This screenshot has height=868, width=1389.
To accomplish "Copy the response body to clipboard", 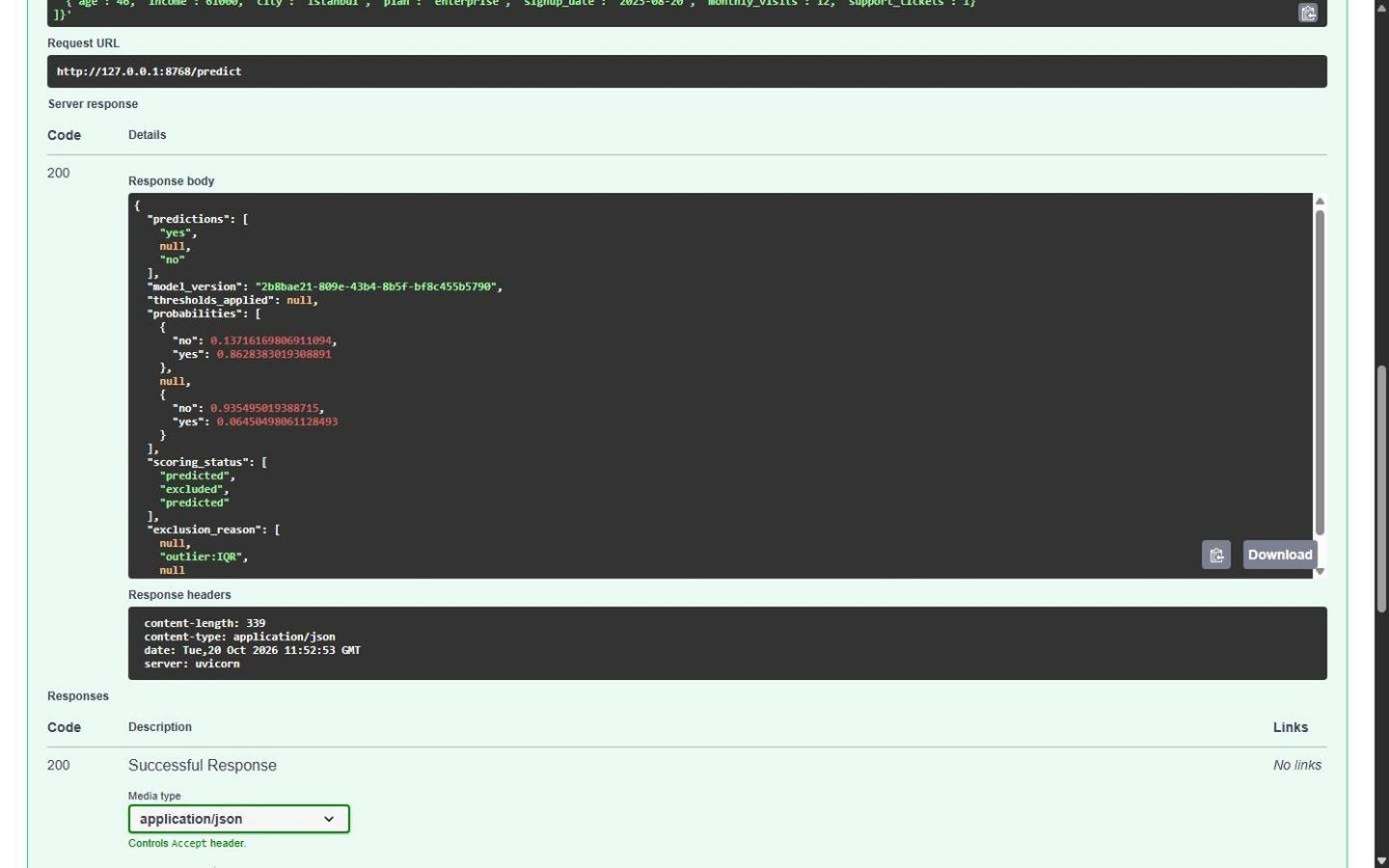I will click(x=1216, y=555).
